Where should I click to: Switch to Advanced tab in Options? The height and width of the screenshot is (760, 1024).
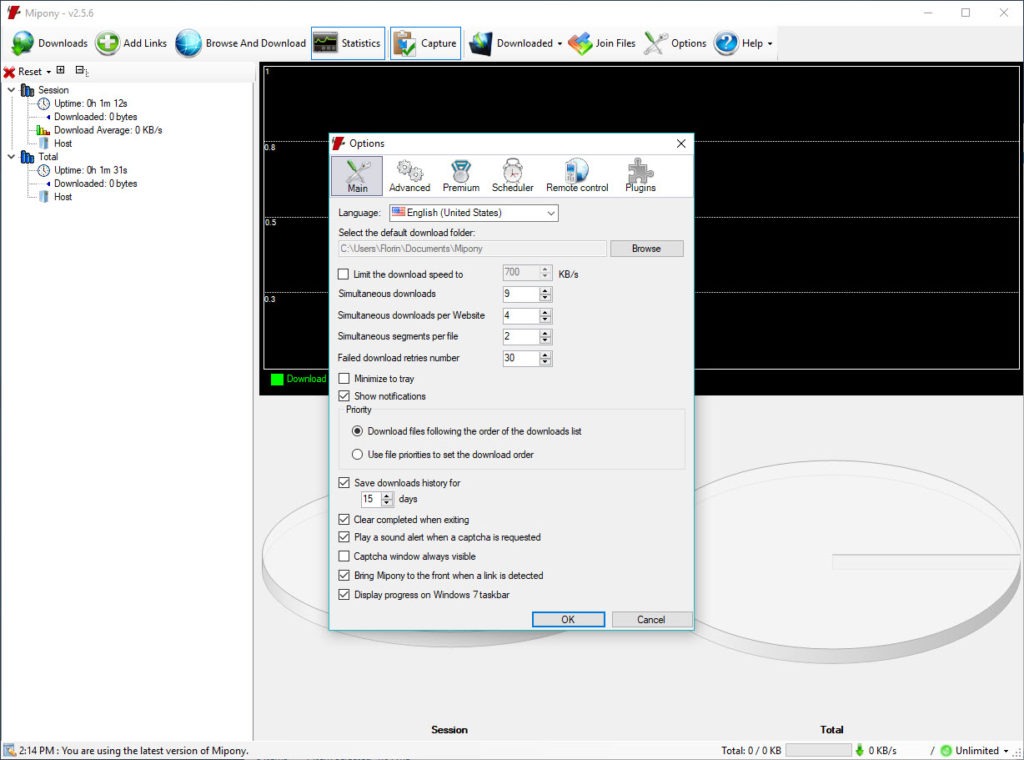click(x=409, y=176)
